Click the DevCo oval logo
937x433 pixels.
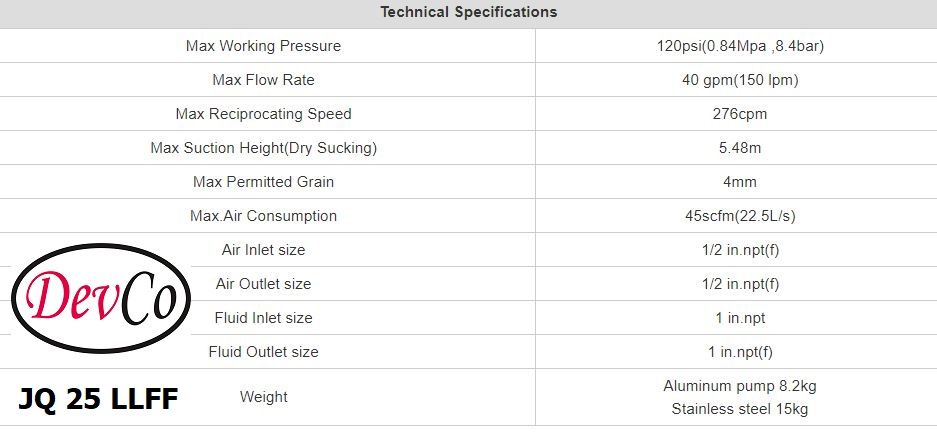tap(100, 298)
